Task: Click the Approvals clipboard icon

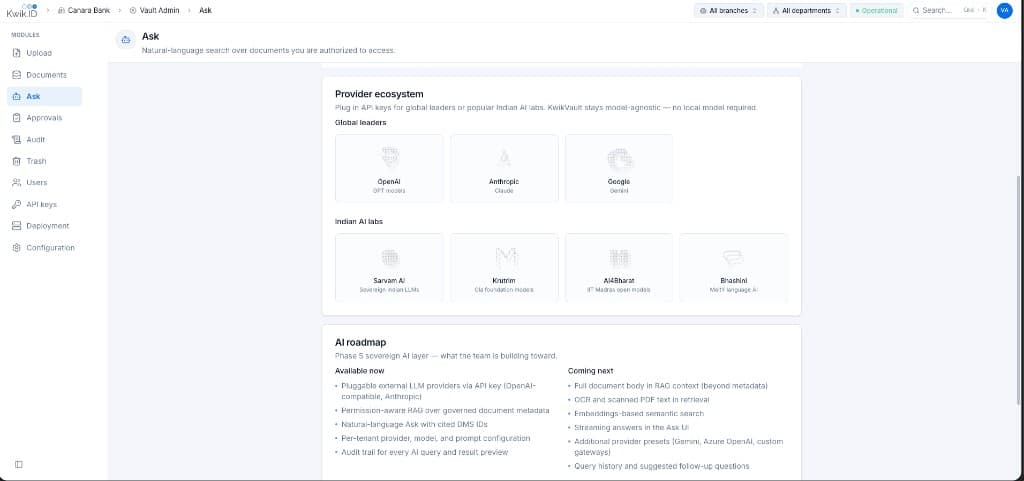Action: coord(17,118)
